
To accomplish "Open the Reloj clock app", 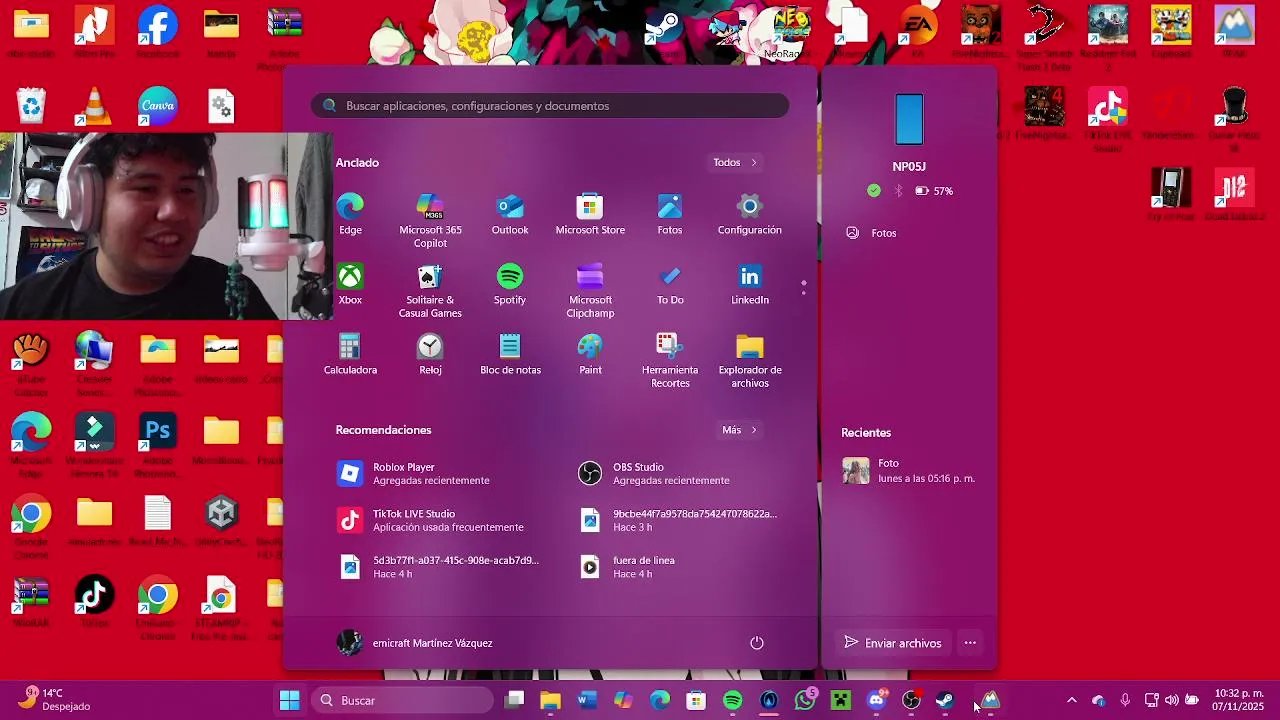I will [430, 355].
